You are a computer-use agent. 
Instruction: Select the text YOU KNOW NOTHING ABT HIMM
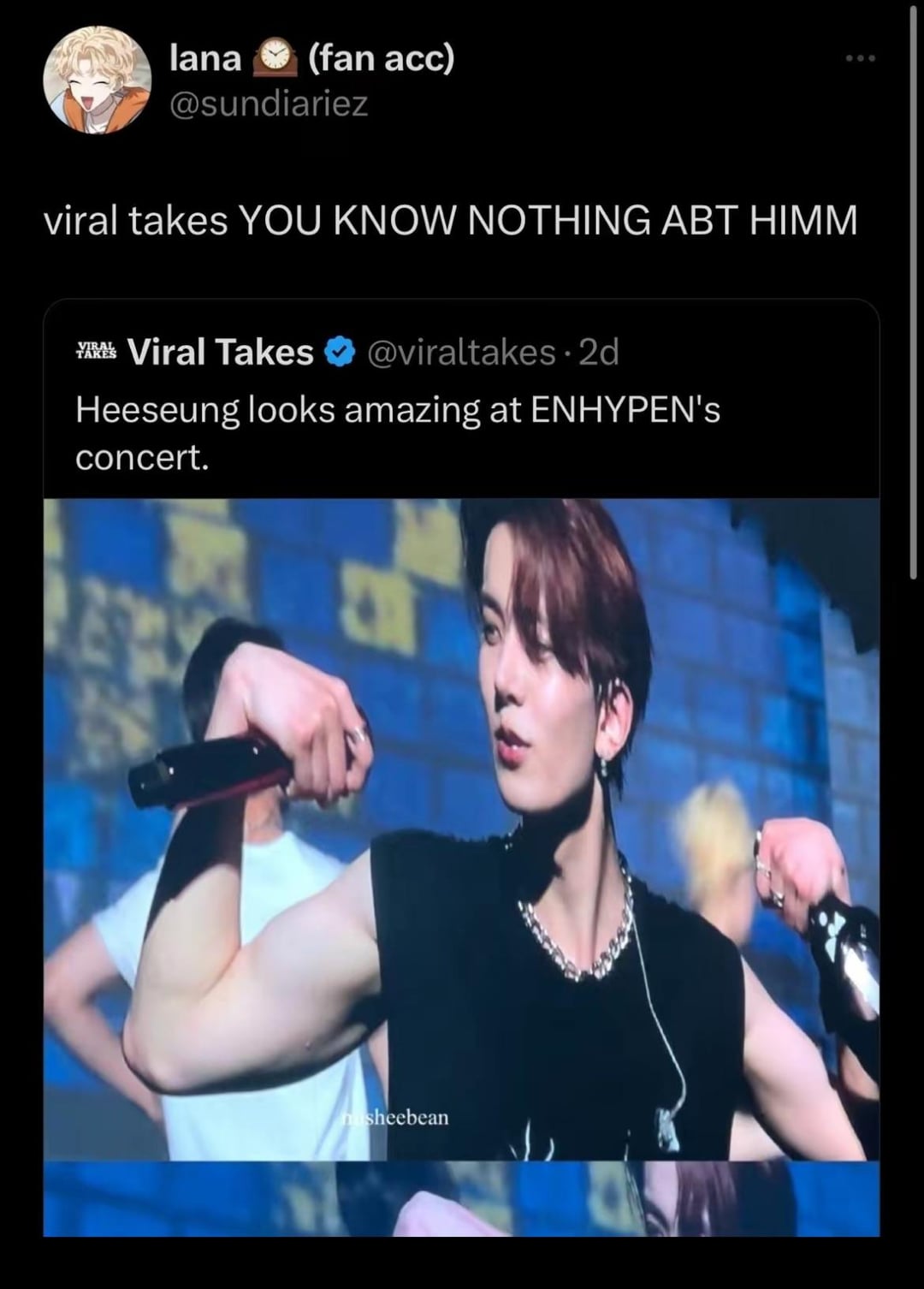(x=548, y=221)
